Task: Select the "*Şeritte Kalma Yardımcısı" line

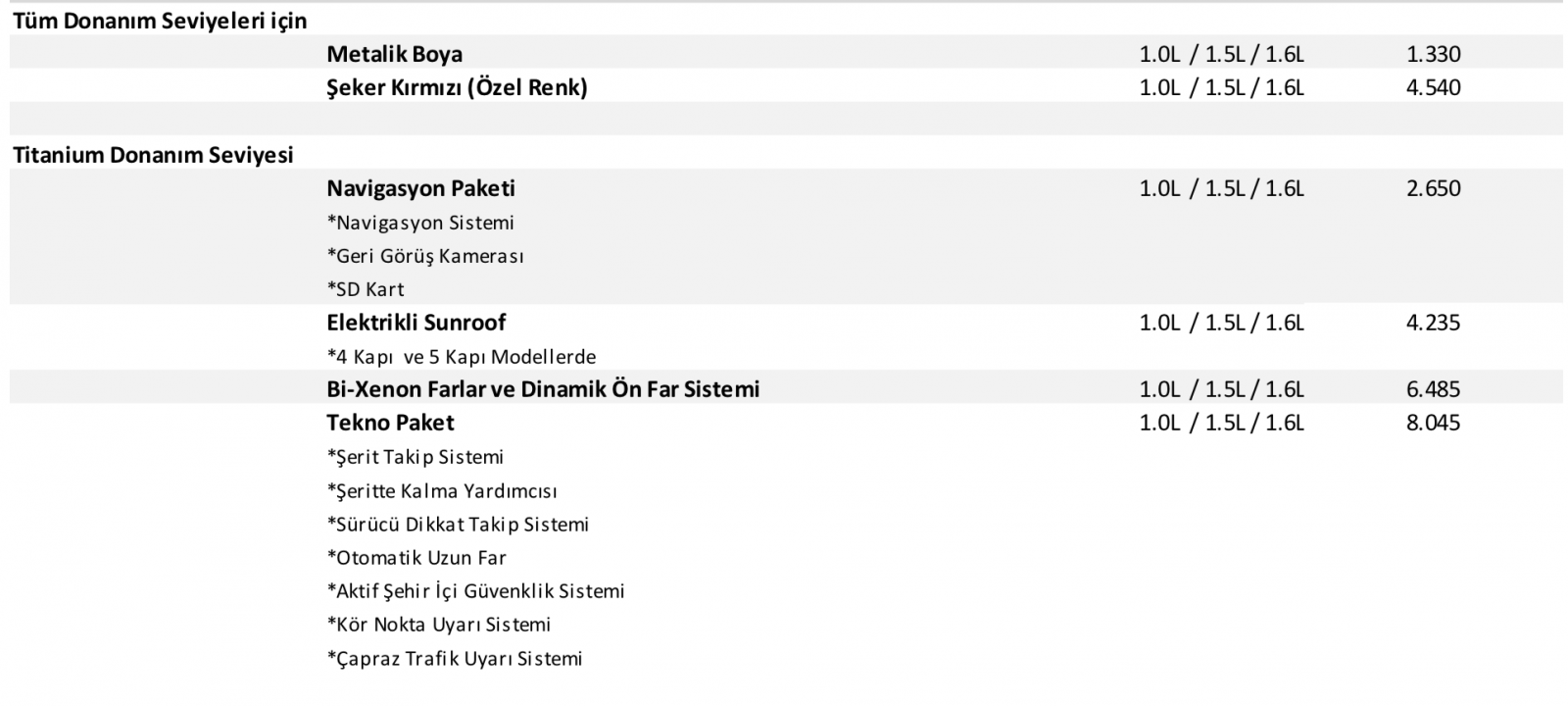Action: 442,491
